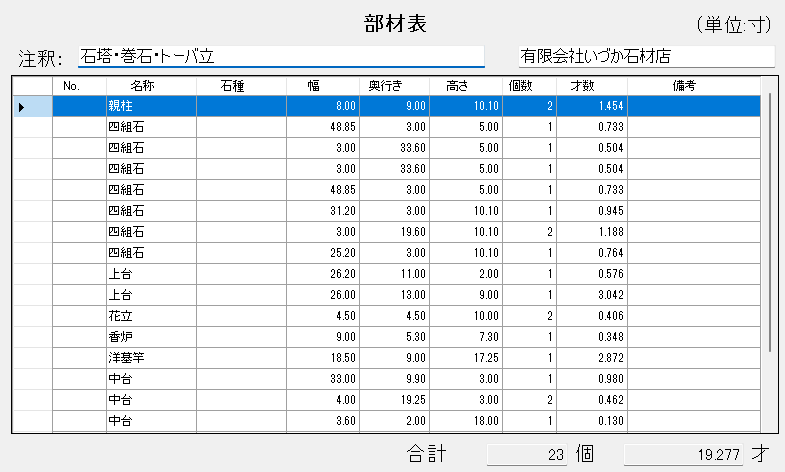785x472 pixels.
Task: Click the depth cell 19.60
Action: tap(395, 232)
